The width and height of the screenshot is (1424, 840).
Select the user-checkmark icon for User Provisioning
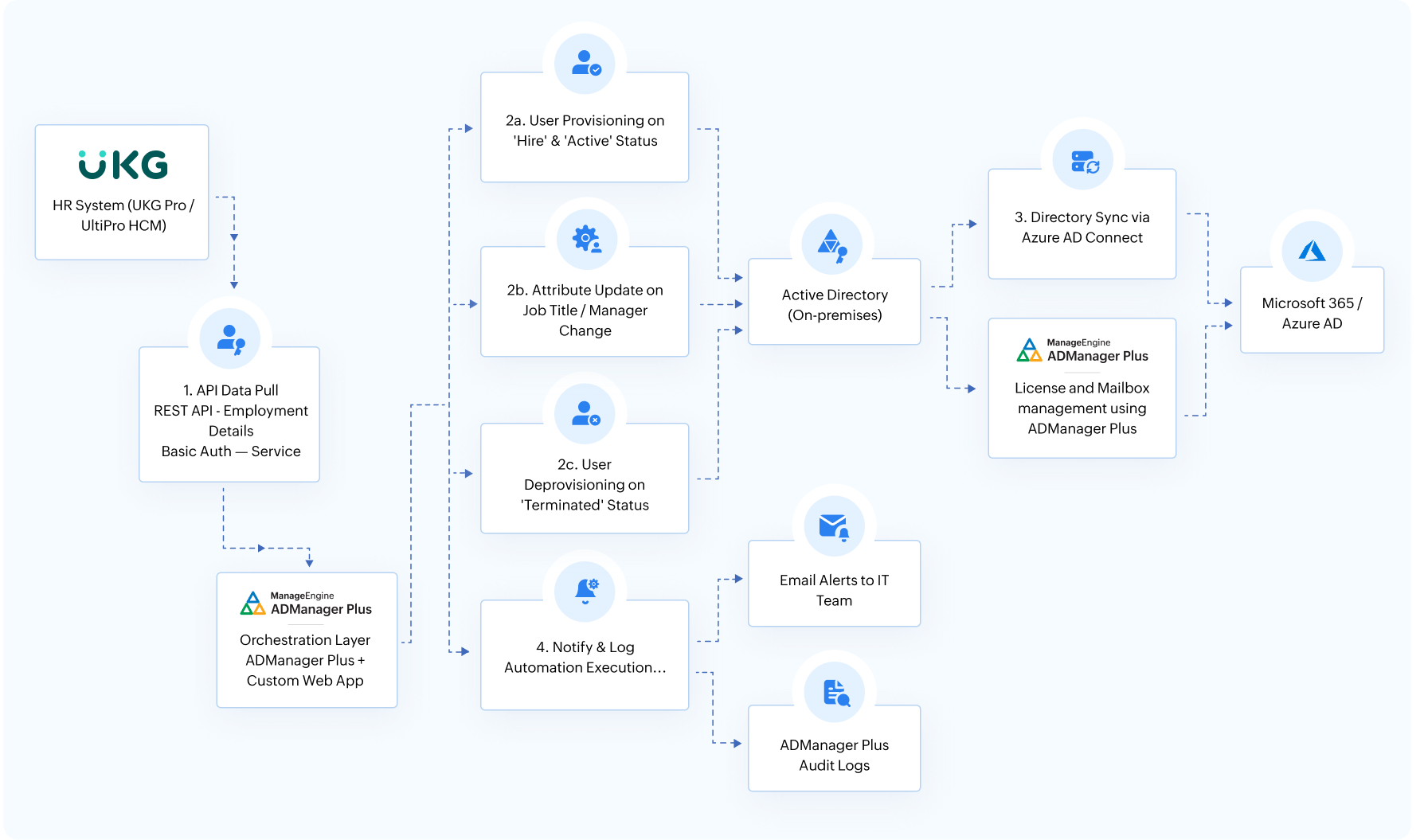click(585, 64)
